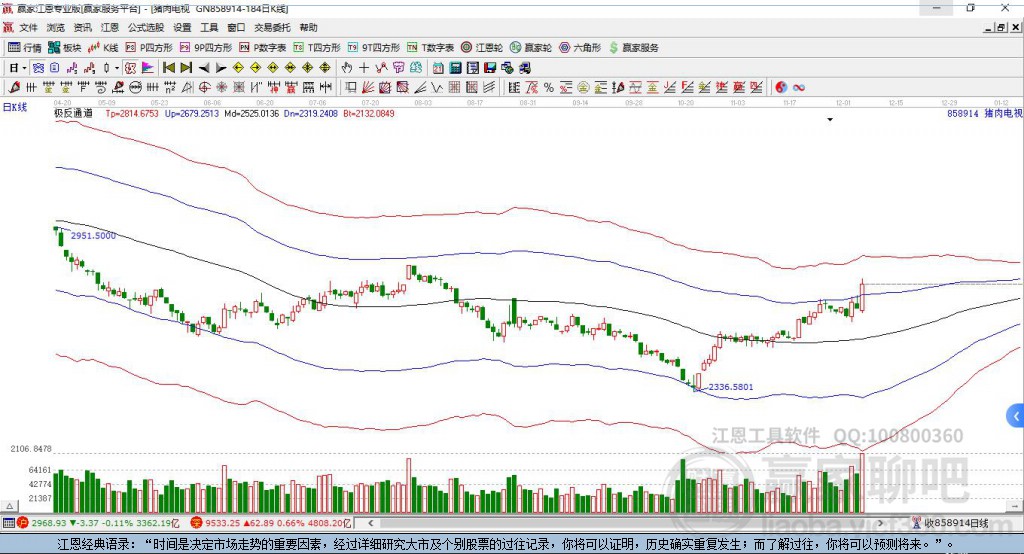Select the circular crosshair target tool

click(x=204, y=88)
